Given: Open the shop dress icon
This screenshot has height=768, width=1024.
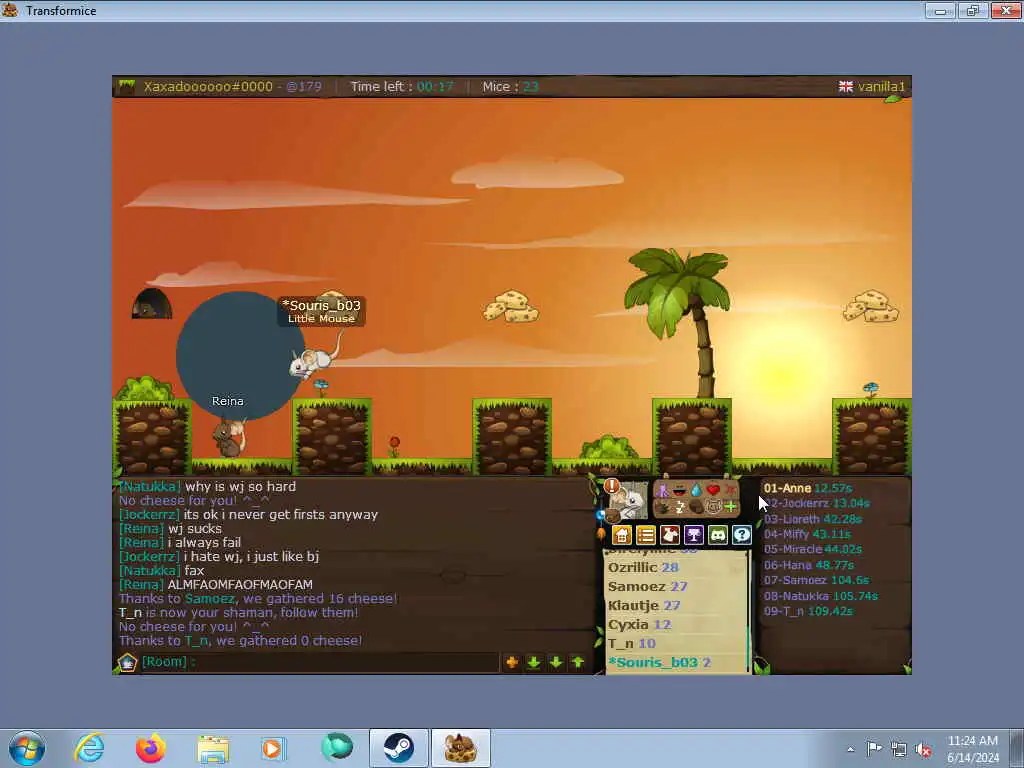Looking at the screenshot, I should point(670,535).
